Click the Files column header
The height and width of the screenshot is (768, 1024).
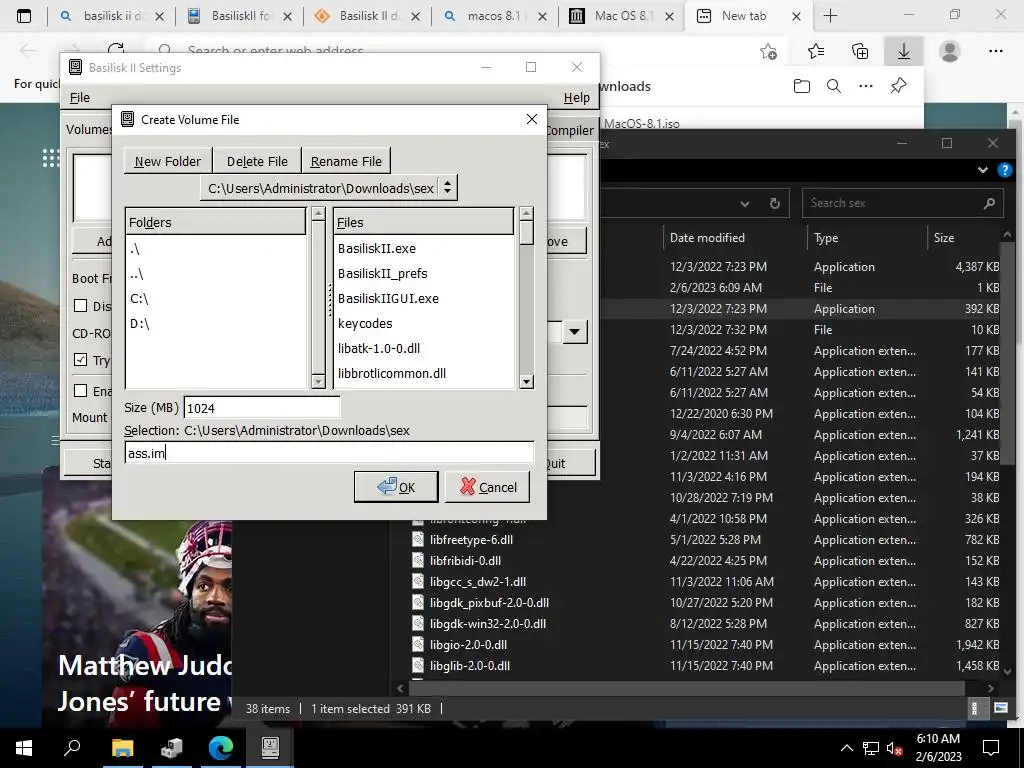(423, 222)
